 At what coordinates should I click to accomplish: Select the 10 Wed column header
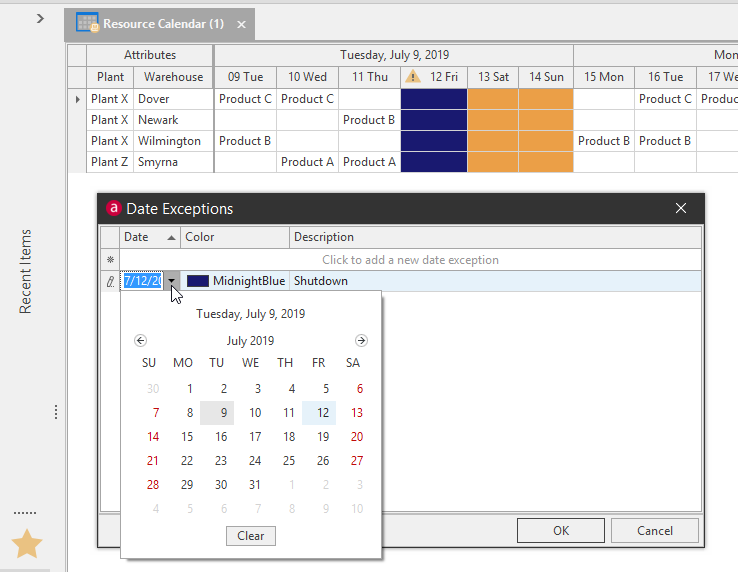(x=307, y=77)
